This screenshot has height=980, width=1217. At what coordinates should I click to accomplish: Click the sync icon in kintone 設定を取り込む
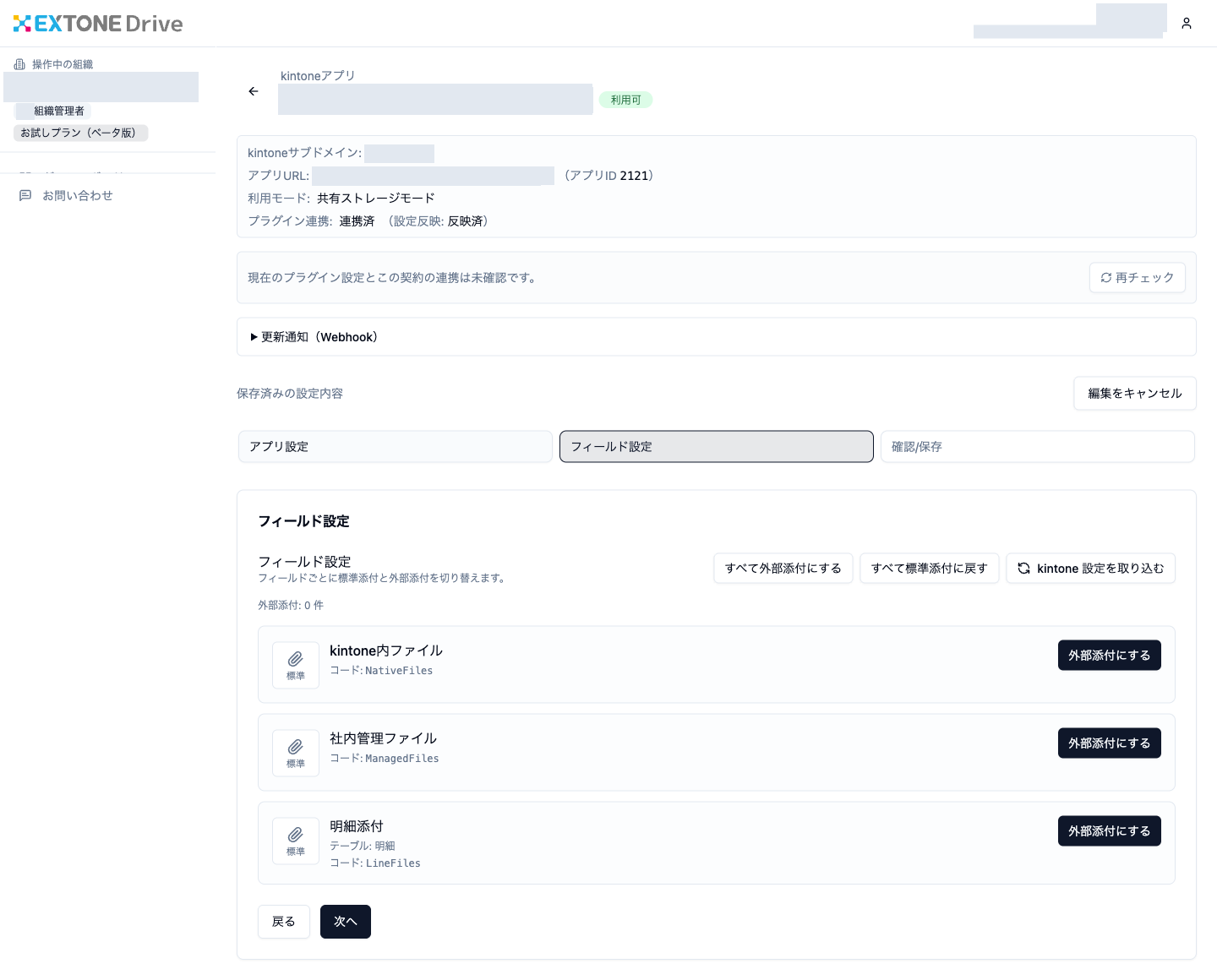tap(1023, 569)
